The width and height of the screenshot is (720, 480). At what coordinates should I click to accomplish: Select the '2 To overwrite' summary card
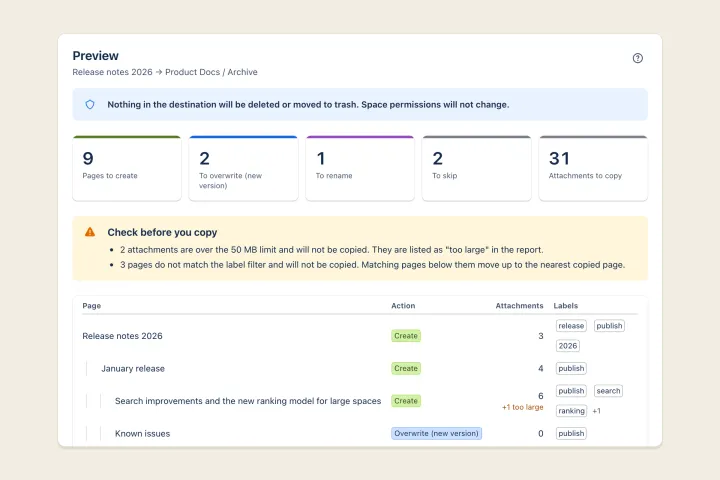tap(243, 168)
